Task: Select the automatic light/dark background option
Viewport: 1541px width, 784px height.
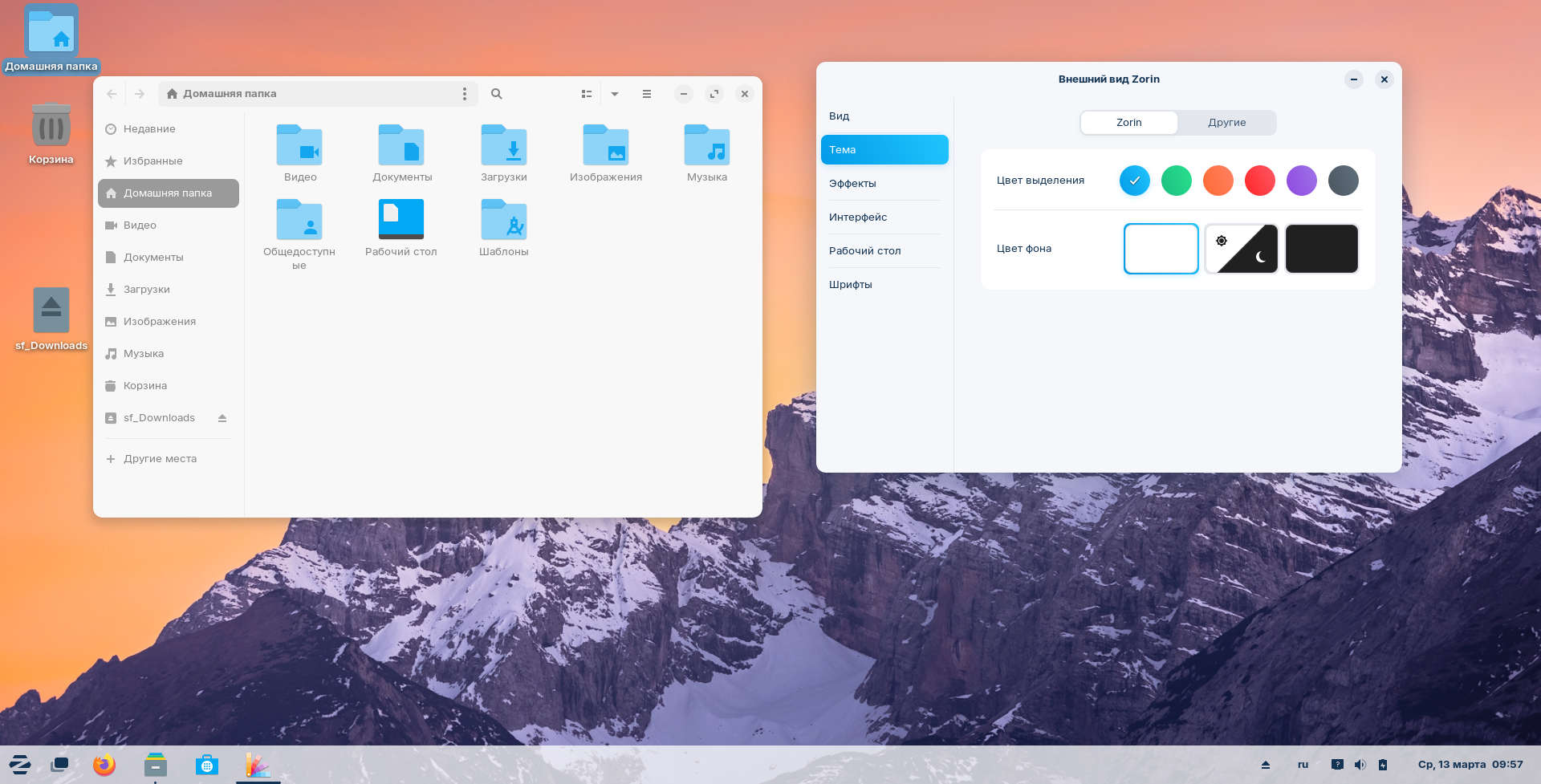Action: pos(1241,249)
